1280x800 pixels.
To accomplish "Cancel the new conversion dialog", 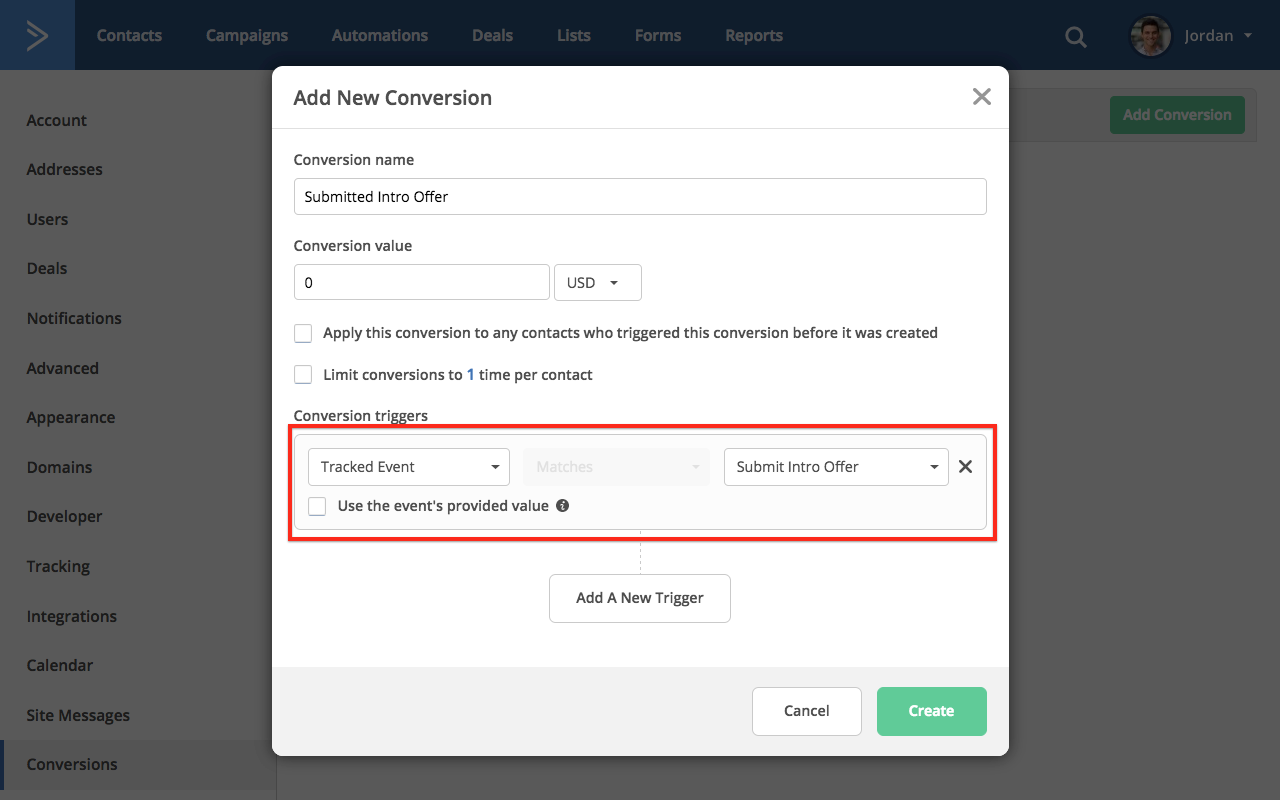I will click(x=806, y=711).
